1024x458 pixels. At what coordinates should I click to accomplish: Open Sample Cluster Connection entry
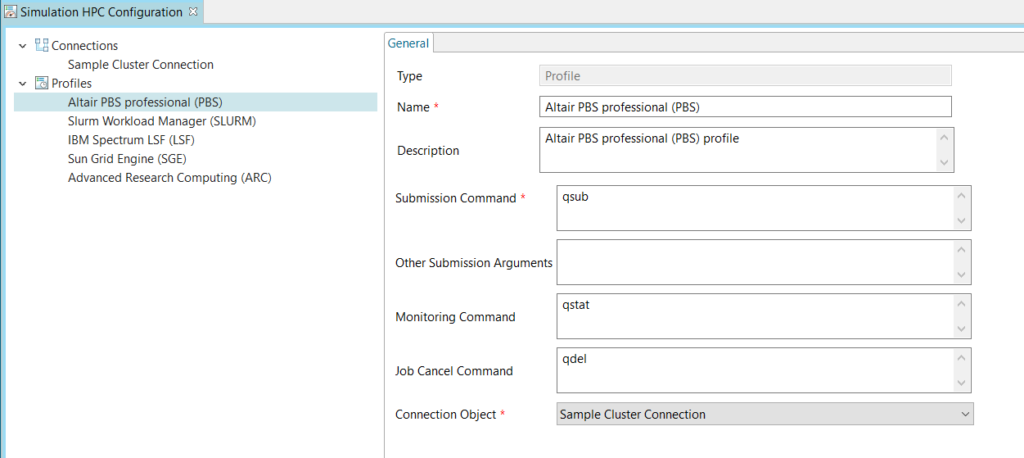(x=140, y=65)
